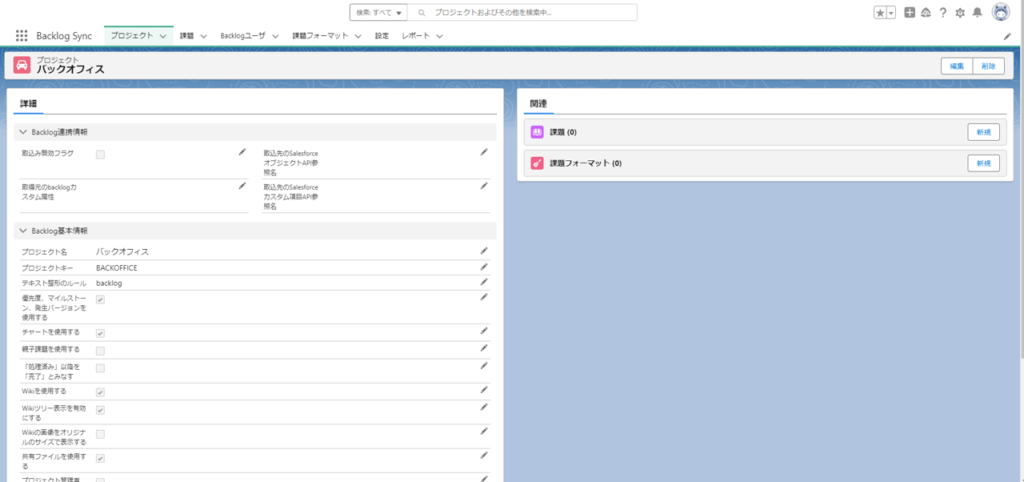Edit the 取込み無効フラグ field pencil

(x=242, y=152)
